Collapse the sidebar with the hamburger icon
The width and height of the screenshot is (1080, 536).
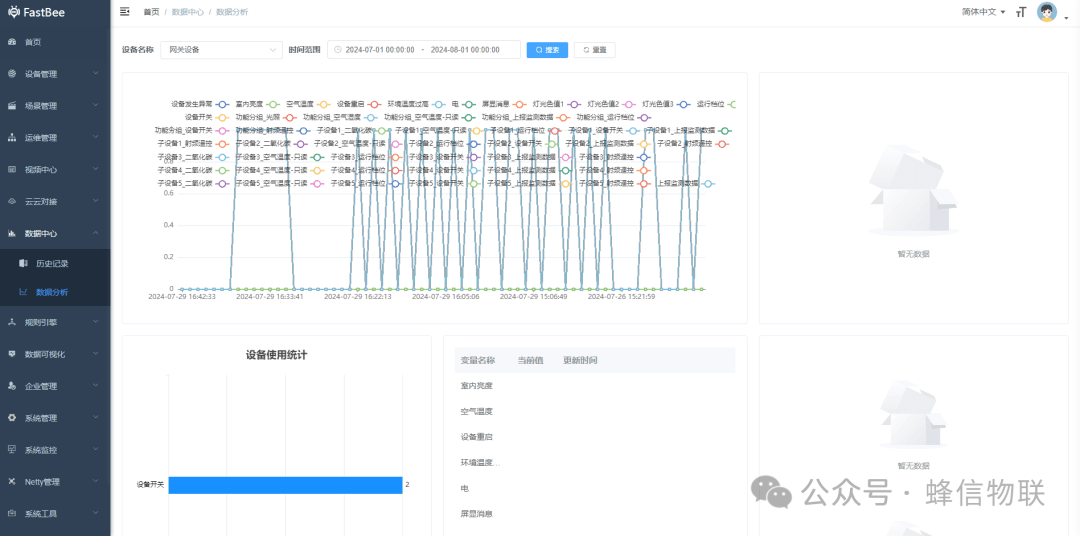(125, 12)
